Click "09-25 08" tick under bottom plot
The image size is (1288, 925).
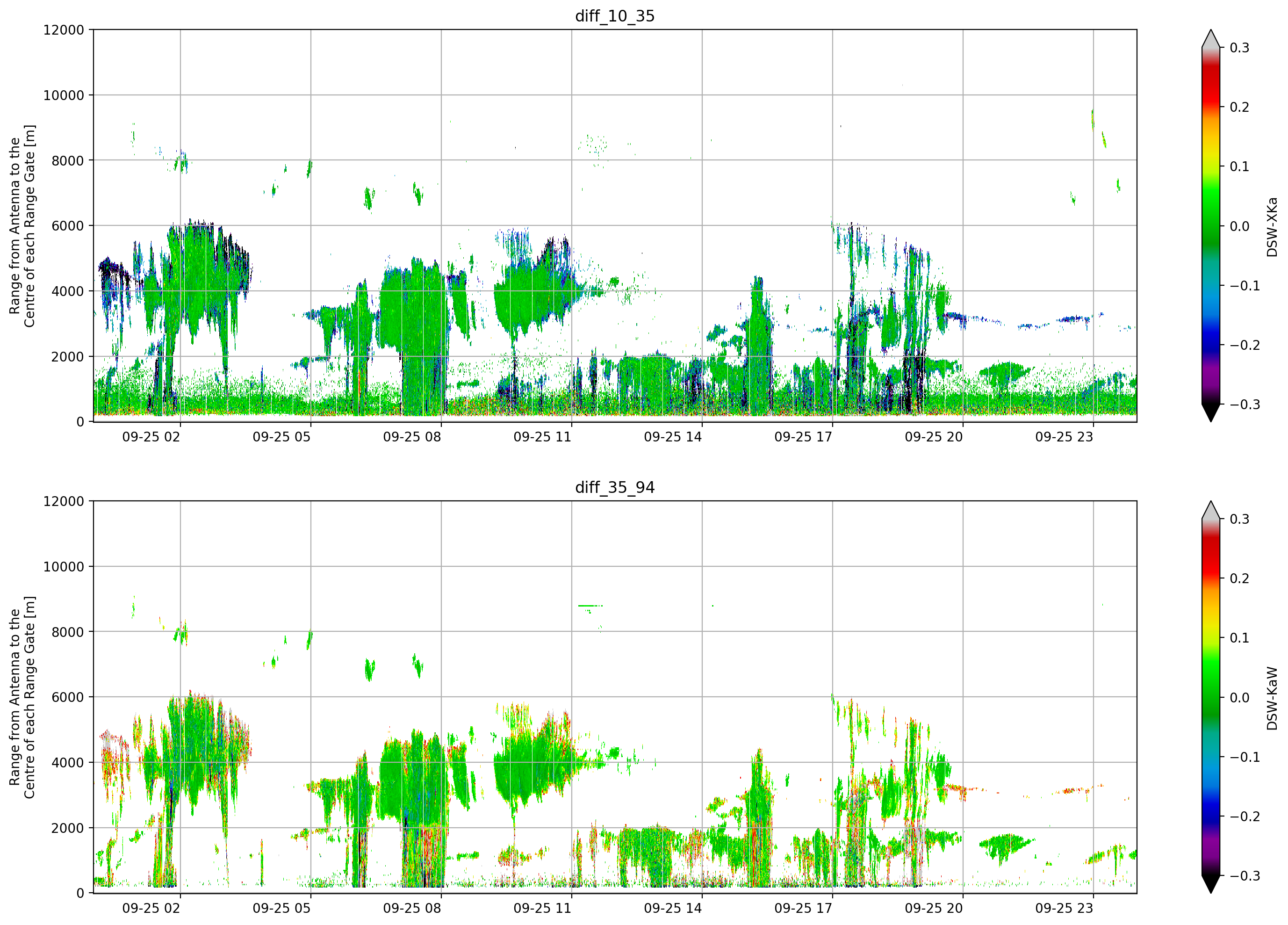point(412,909)
